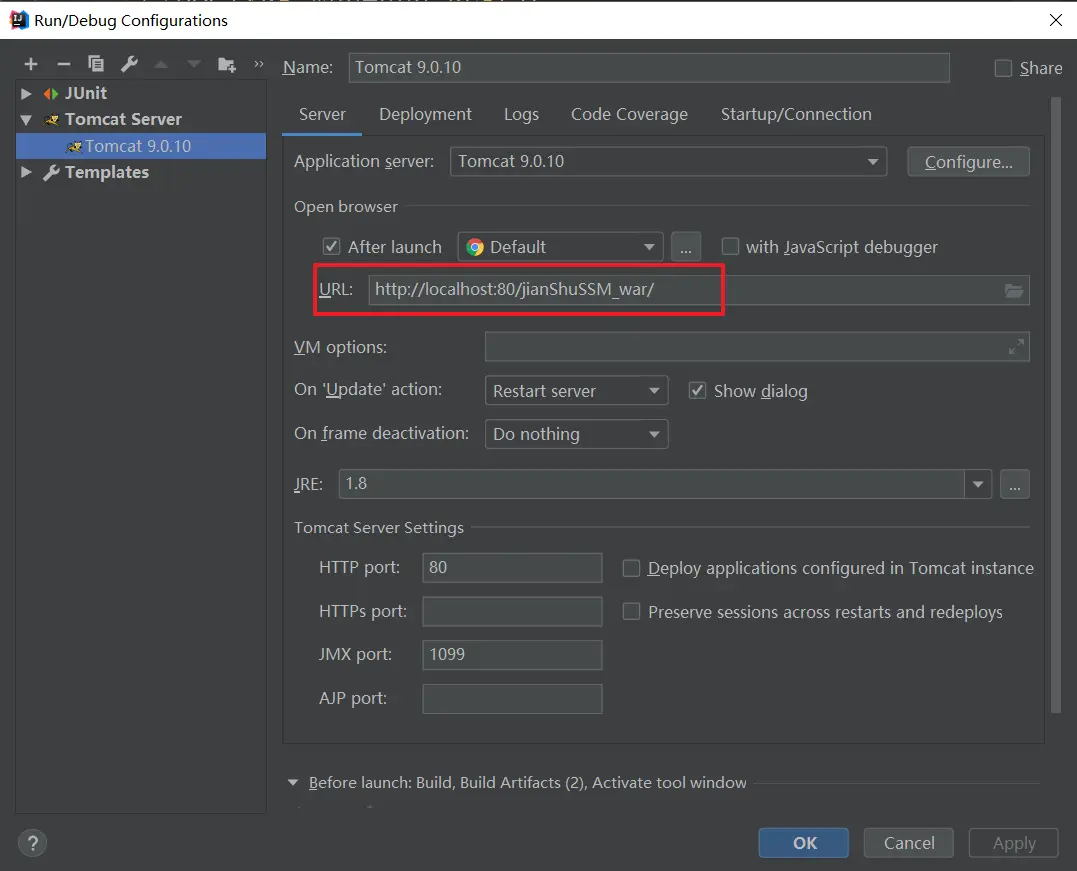1077x871 pixels.
Task: Close the Run/Debug Configurations dialog
Action: click(x=1056, y=20)
